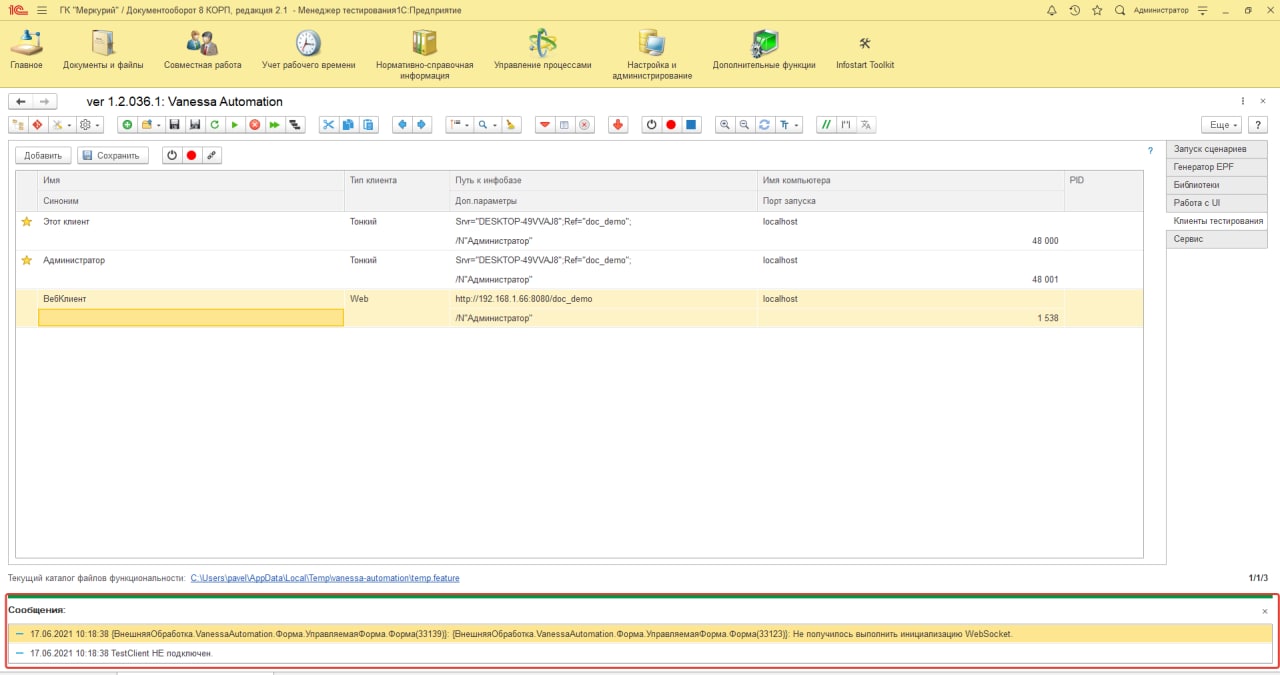The image size is (1280, 675).
Task: Open the Infostart Toolkit section
Action: tap(865, 50)
